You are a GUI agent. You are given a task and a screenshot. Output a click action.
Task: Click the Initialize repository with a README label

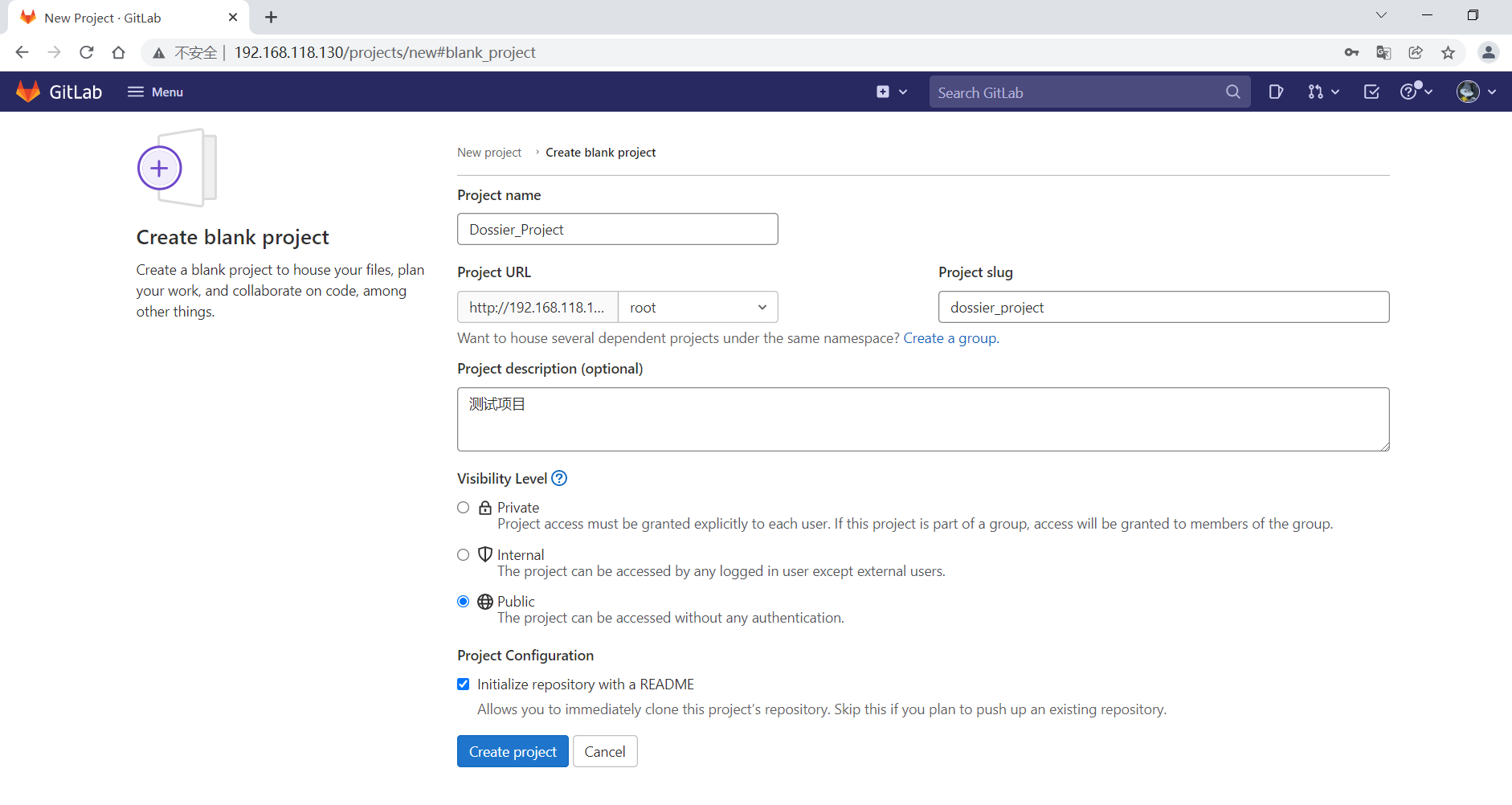[586, 684]
